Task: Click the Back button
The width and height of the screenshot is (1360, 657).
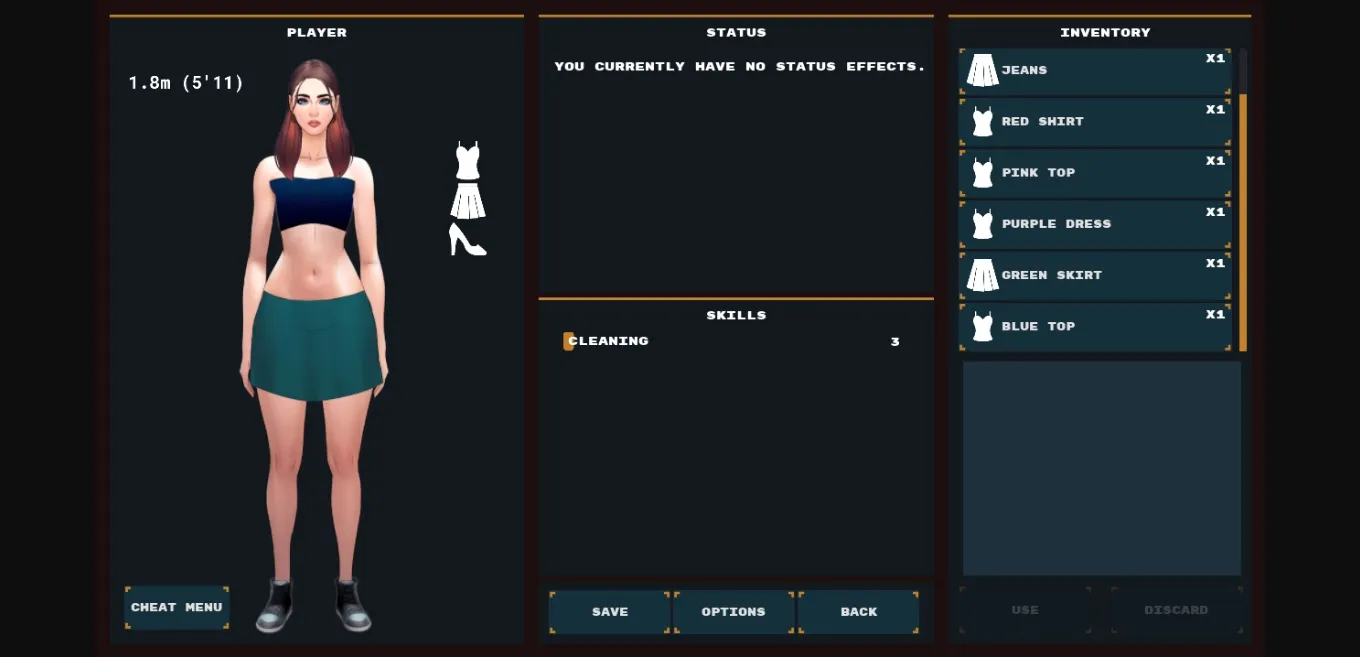Action: (857, 611)
